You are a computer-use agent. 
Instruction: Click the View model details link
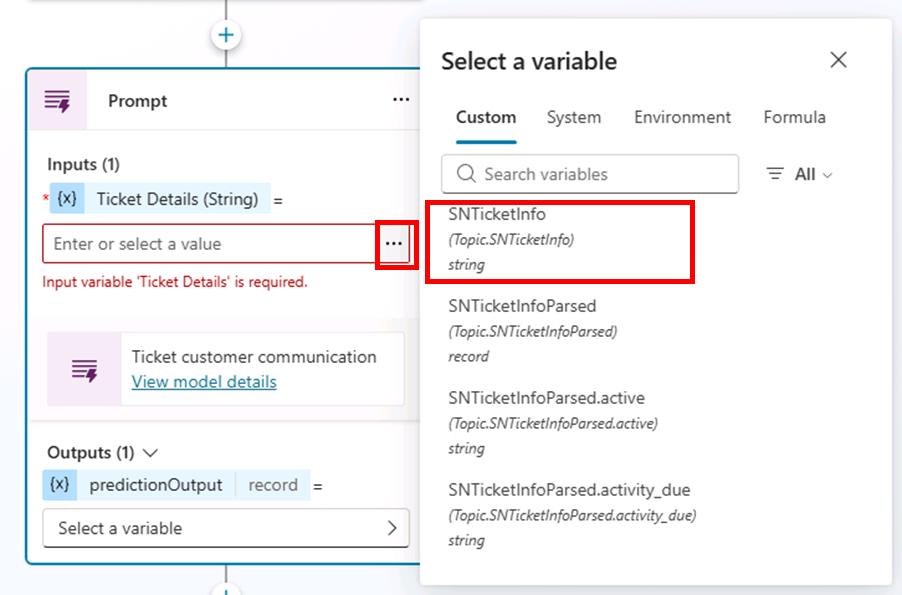pyautogui.click(x=204, y=382)
